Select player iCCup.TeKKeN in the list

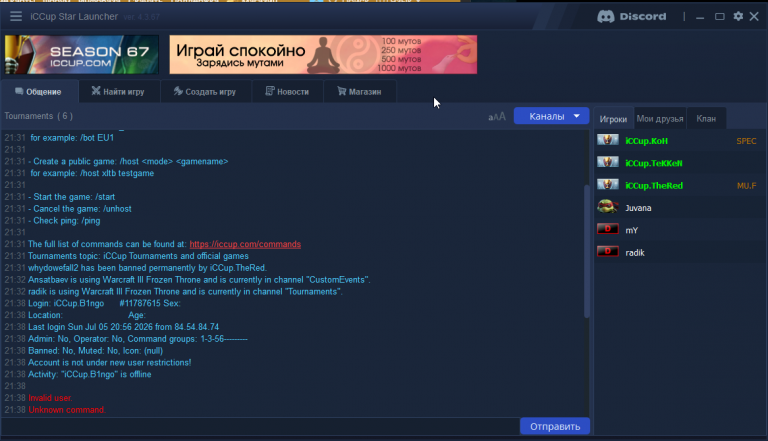pos(680,163)
